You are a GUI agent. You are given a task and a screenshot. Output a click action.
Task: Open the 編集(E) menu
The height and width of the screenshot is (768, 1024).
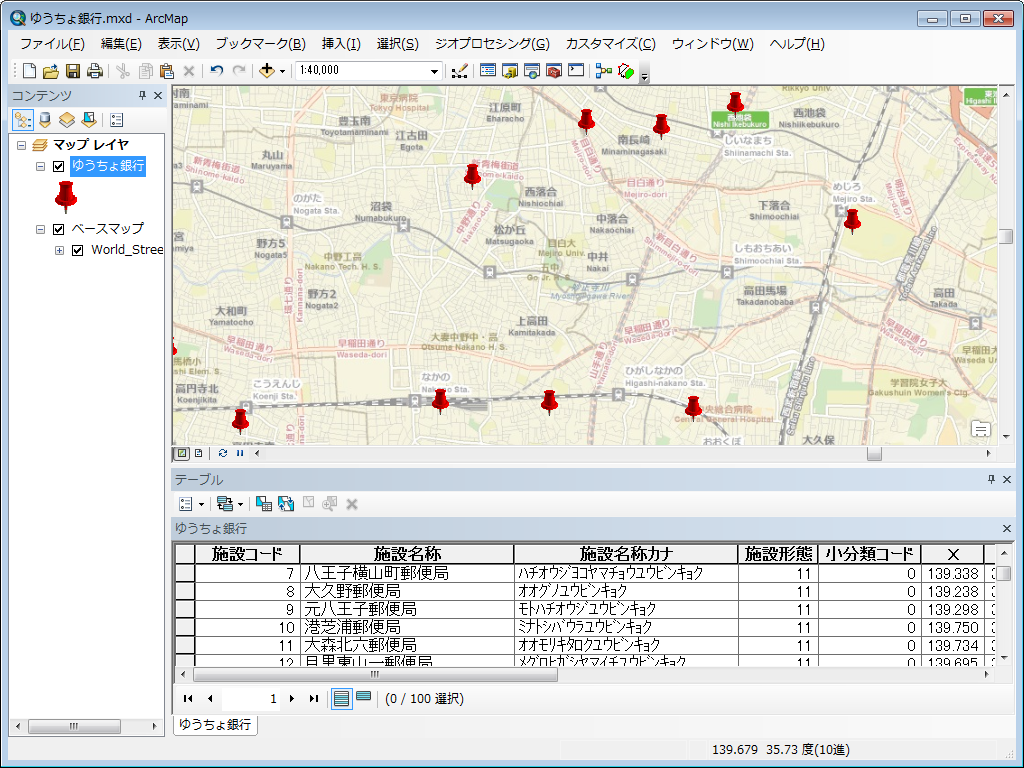(x=121, y=44)
